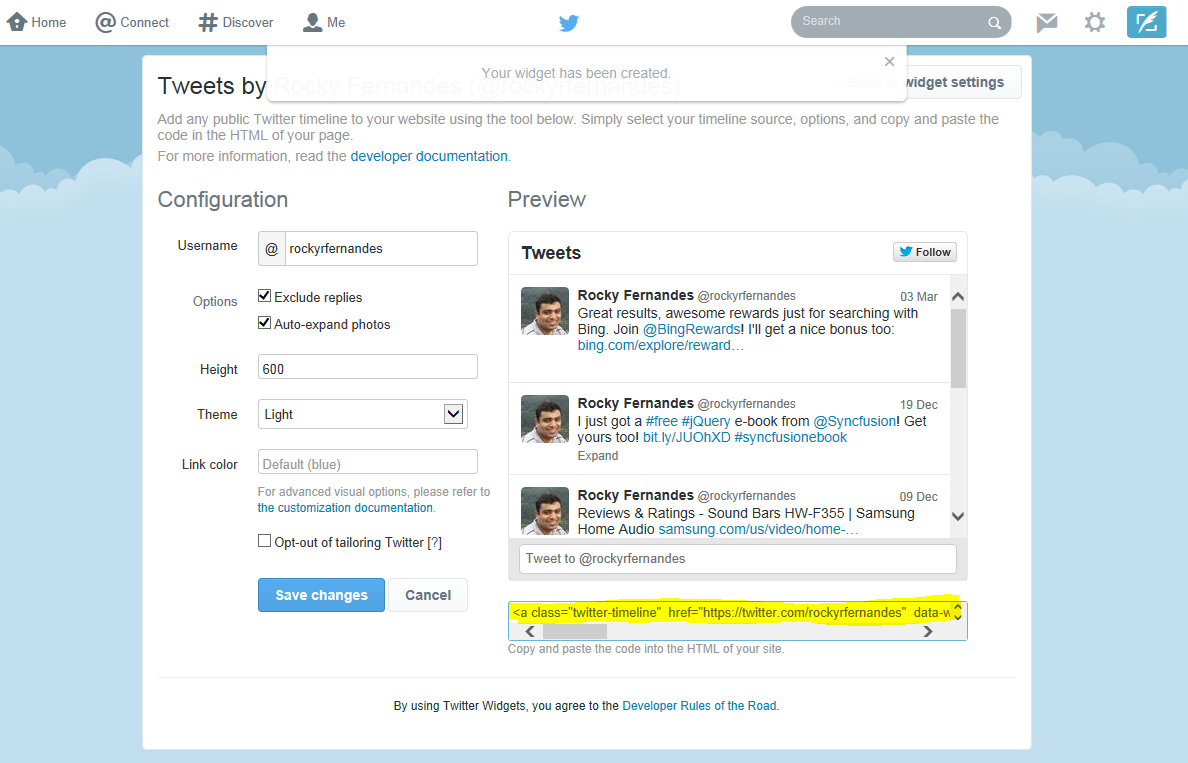Click the Tweets heading in preview
1188x763 pixels.
[x=551, y=252]
